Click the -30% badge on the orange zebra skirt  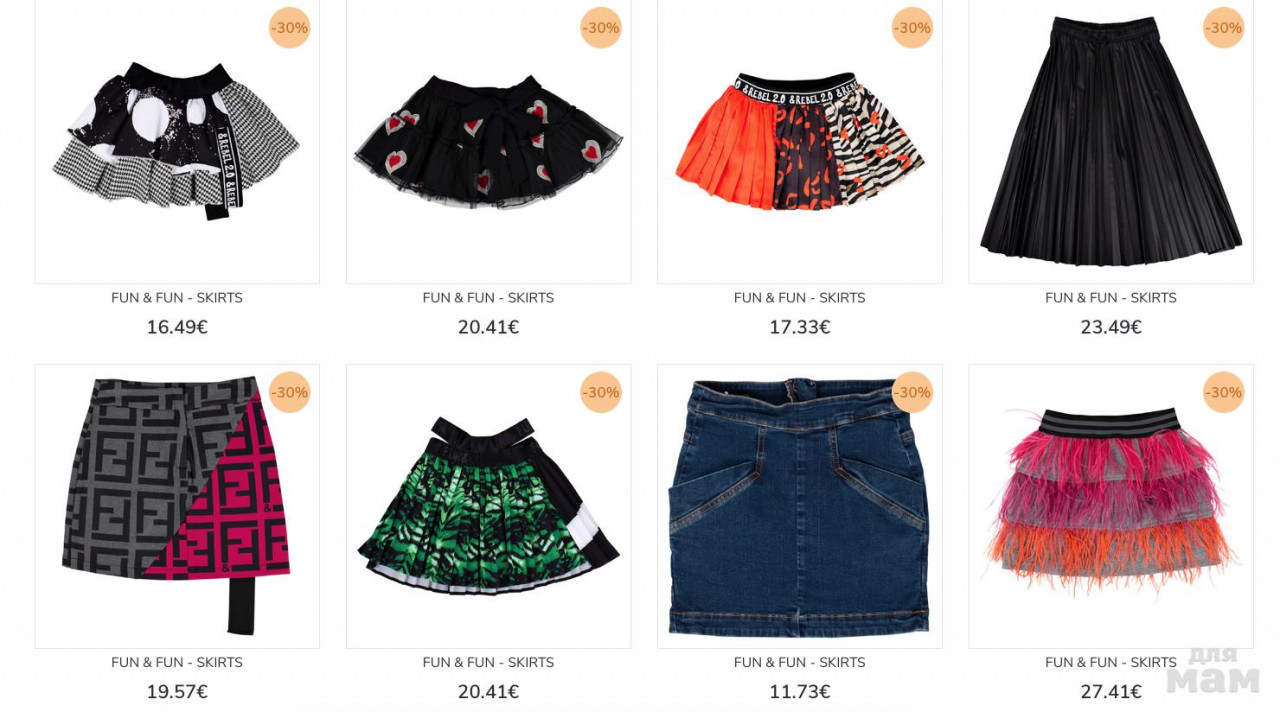click(912, 28)
